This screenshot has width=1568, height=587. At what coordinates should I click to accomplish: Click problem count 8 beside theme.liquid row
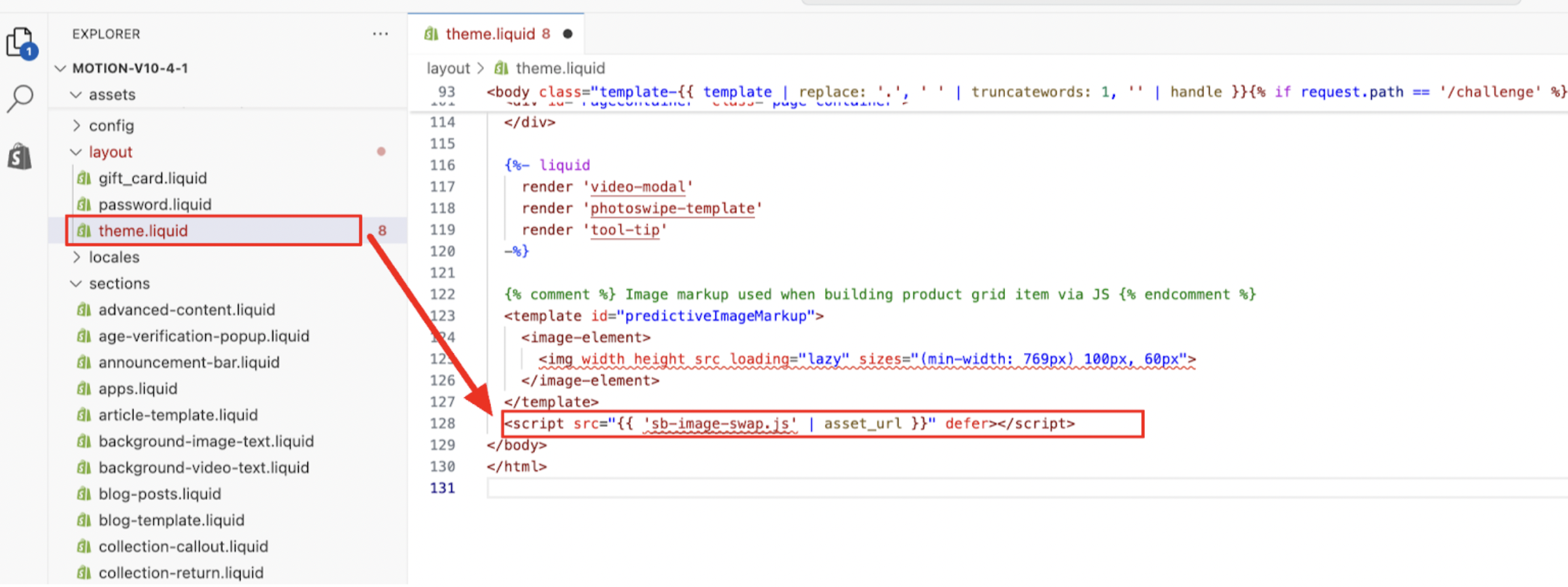point(382,231)
